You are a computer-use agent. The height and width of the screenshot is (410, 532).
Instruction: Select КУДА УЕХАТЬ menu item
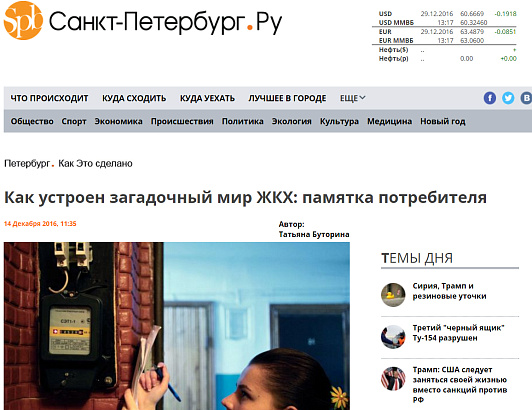pyautogui.click(x=207, y=98)
